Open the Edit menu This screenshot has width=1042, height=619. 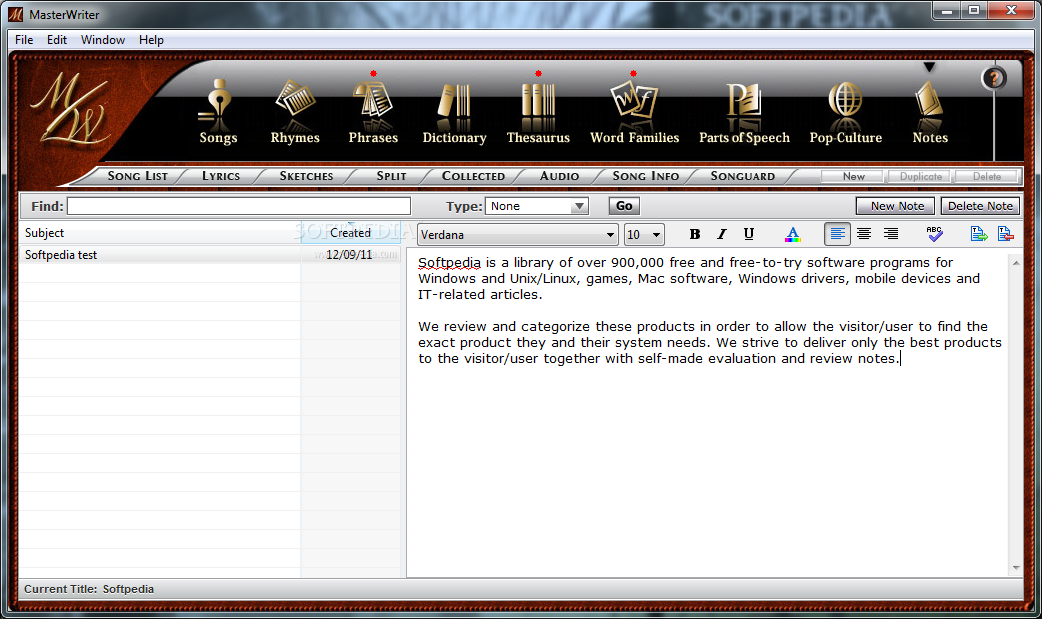[56, 40]
